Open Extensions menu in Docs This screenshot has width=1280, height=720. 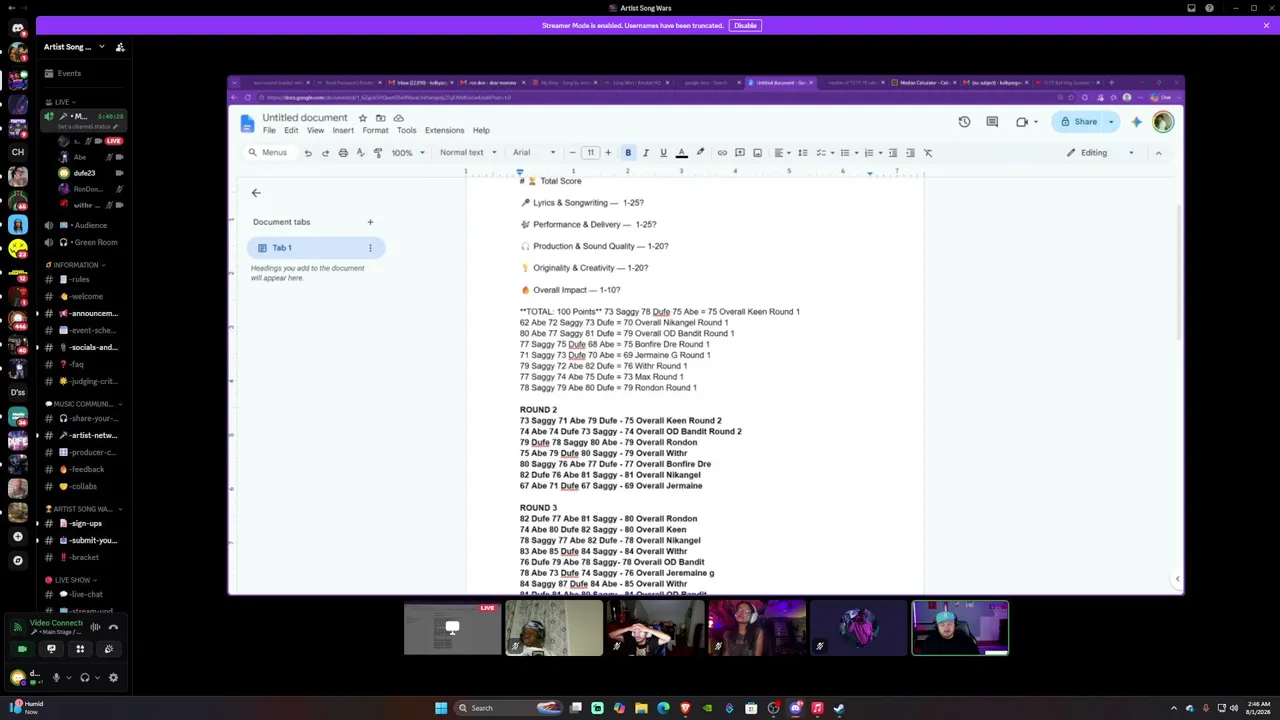444,131
